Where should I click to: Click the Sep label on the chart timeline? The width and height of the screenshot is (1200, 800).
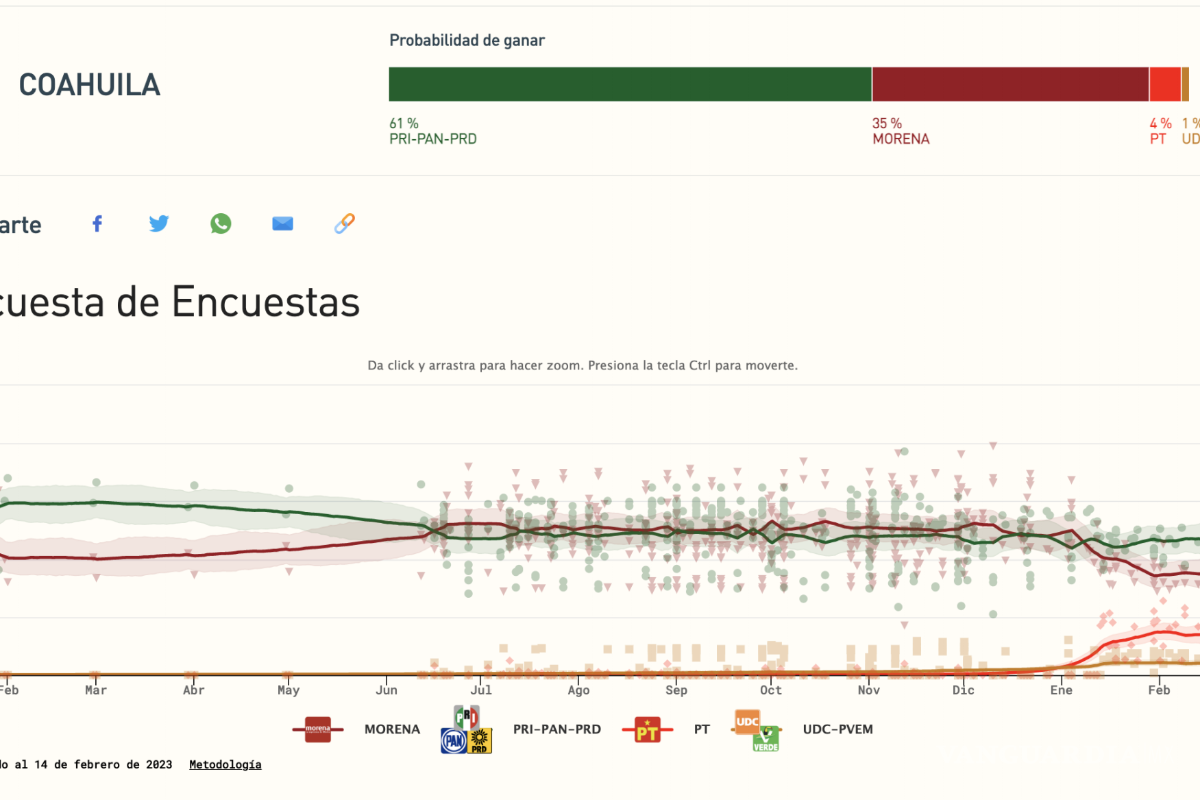click(676, 690)
